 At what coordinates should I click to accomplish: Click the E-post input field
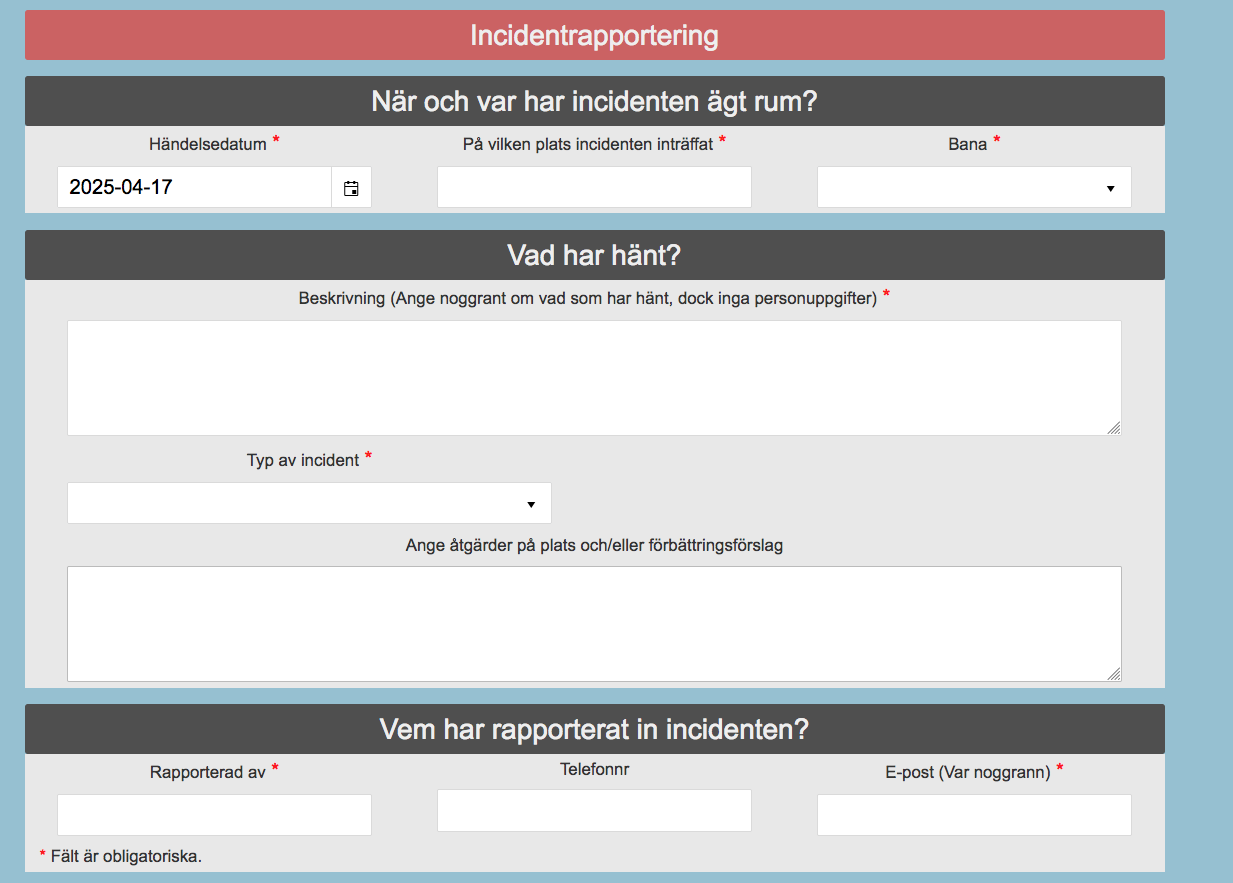pos(974,815)
